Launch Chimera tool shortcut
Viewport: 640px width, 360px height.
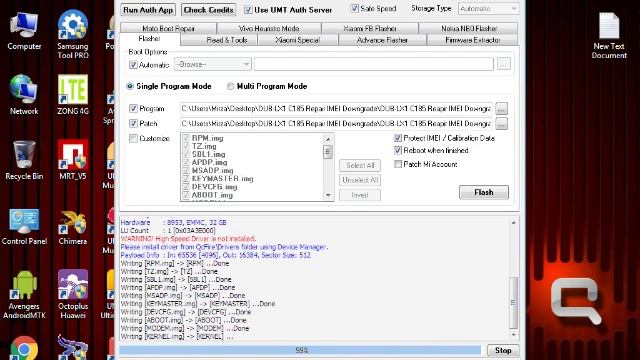pyautogui.click(x=73, y=227)
